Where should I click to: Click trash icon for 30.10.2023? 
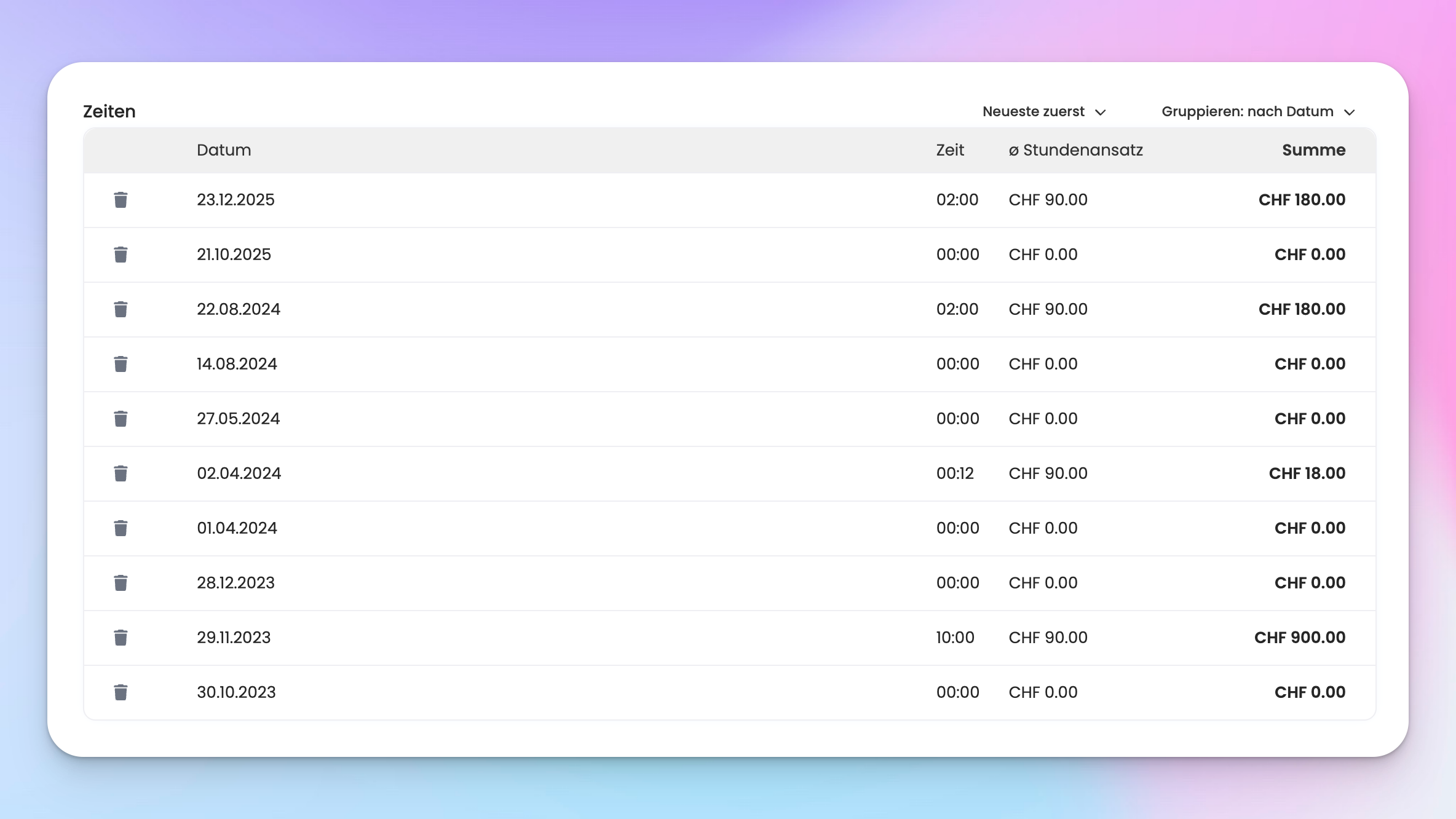coord(121,692)
